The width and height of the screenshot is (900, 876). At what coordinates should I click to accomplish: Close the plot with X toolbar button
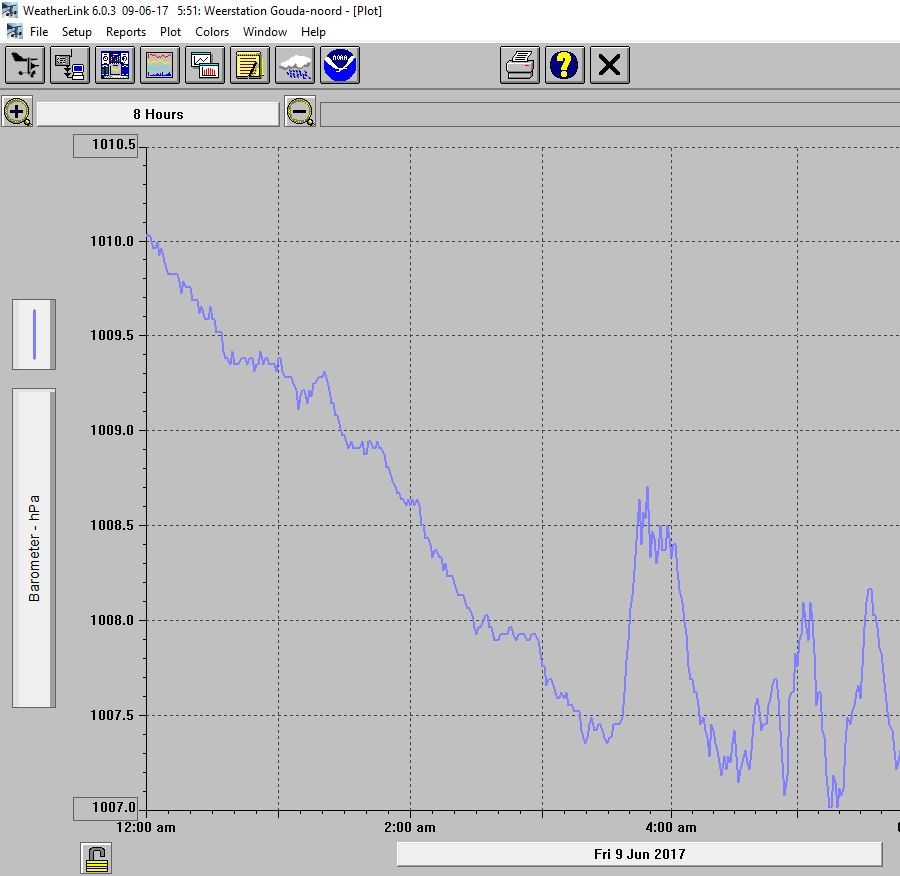[x=610, y=65]
